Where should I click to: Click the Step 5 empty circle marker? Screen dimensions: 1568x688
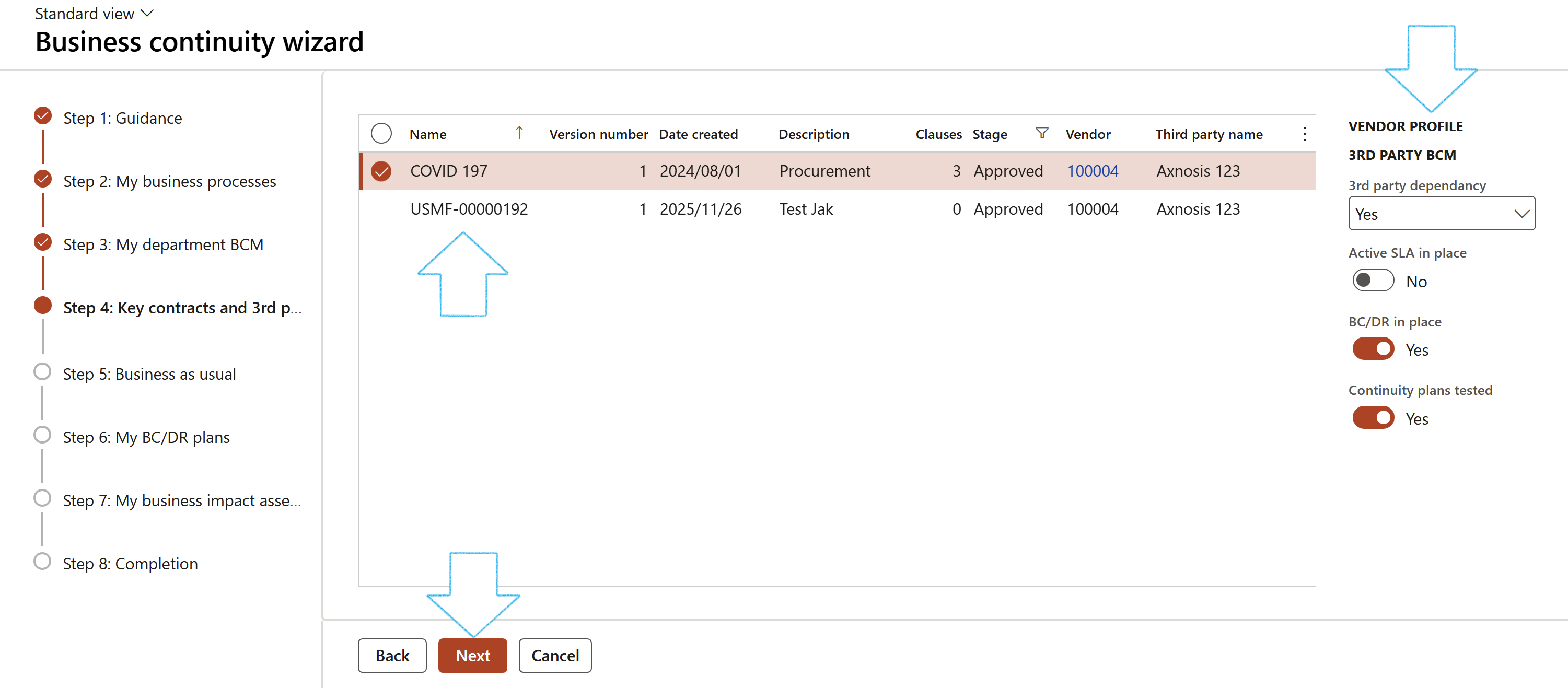tap(43, 371)
